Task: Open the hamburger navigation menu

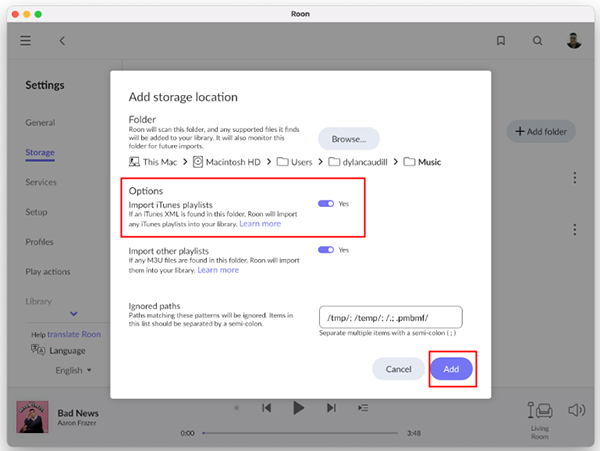Action: coord(25,41)
